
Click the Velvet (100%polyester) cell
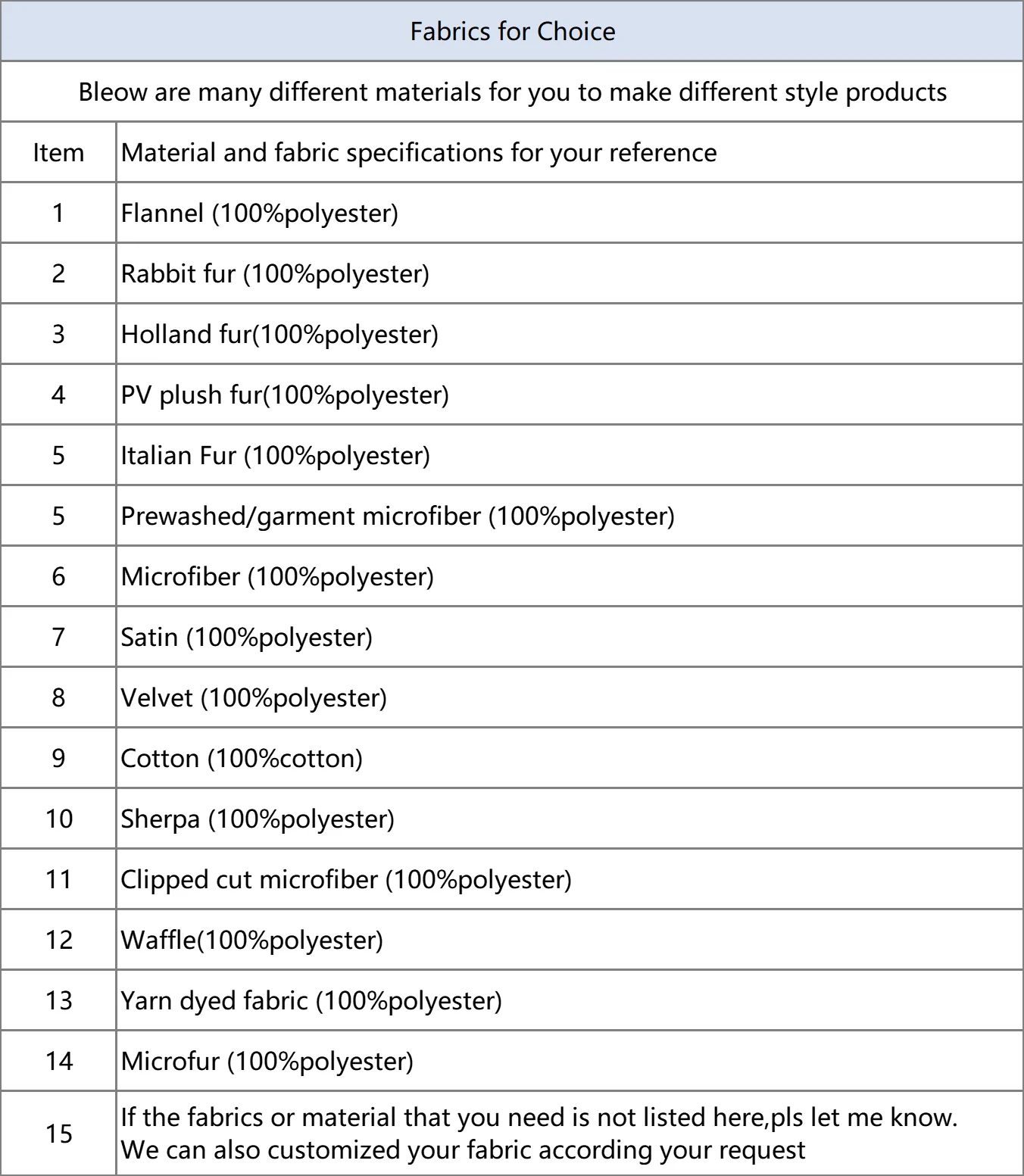tap(254, 697)
